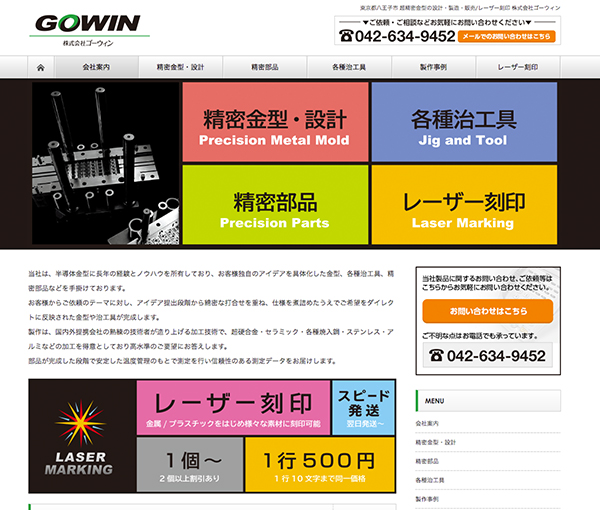
Task: Open 製作事例 in the sidebar menu
Action: click(427, 499)
